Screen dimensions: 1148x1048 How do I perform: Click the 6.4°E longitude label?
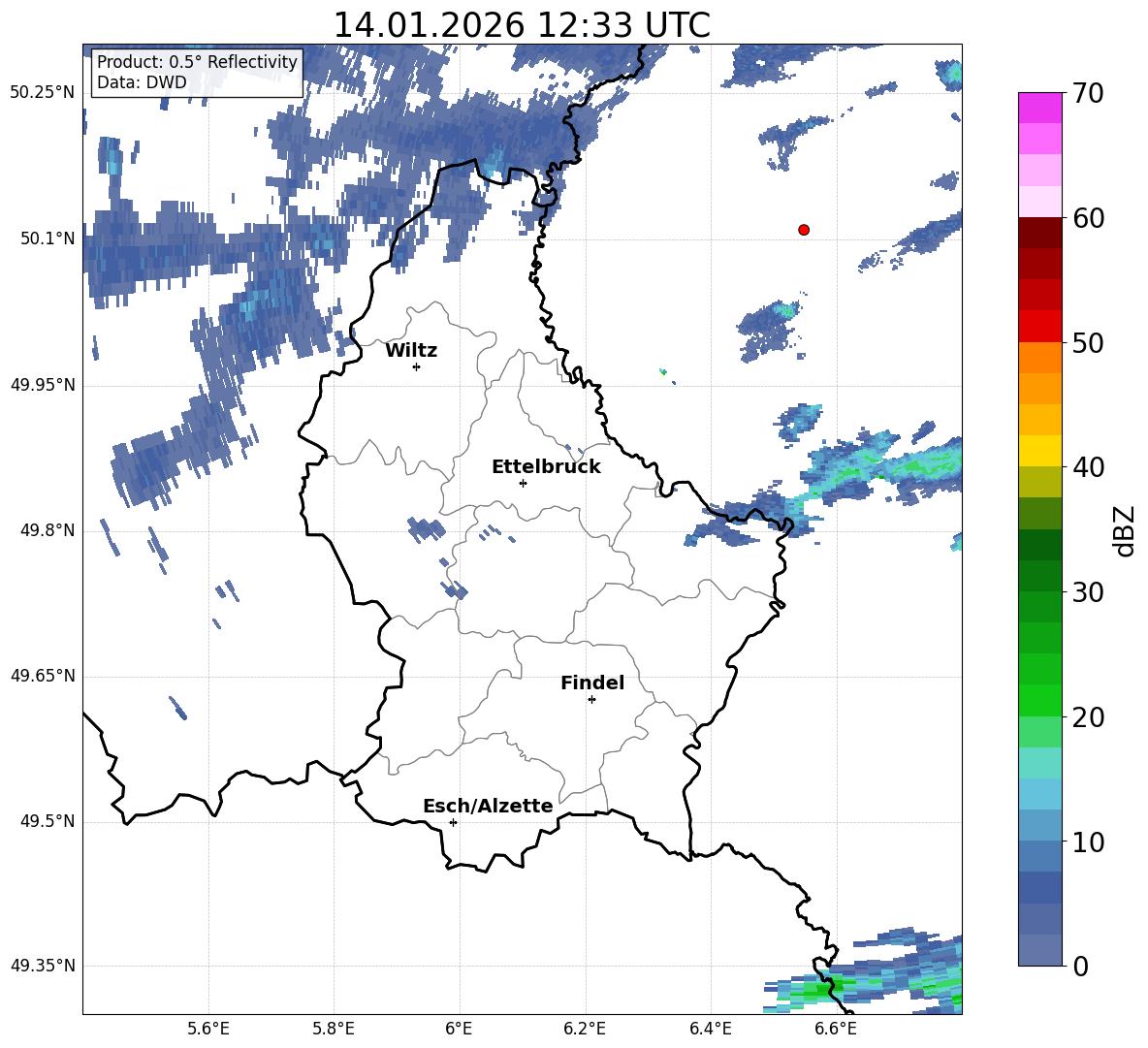710,1030
